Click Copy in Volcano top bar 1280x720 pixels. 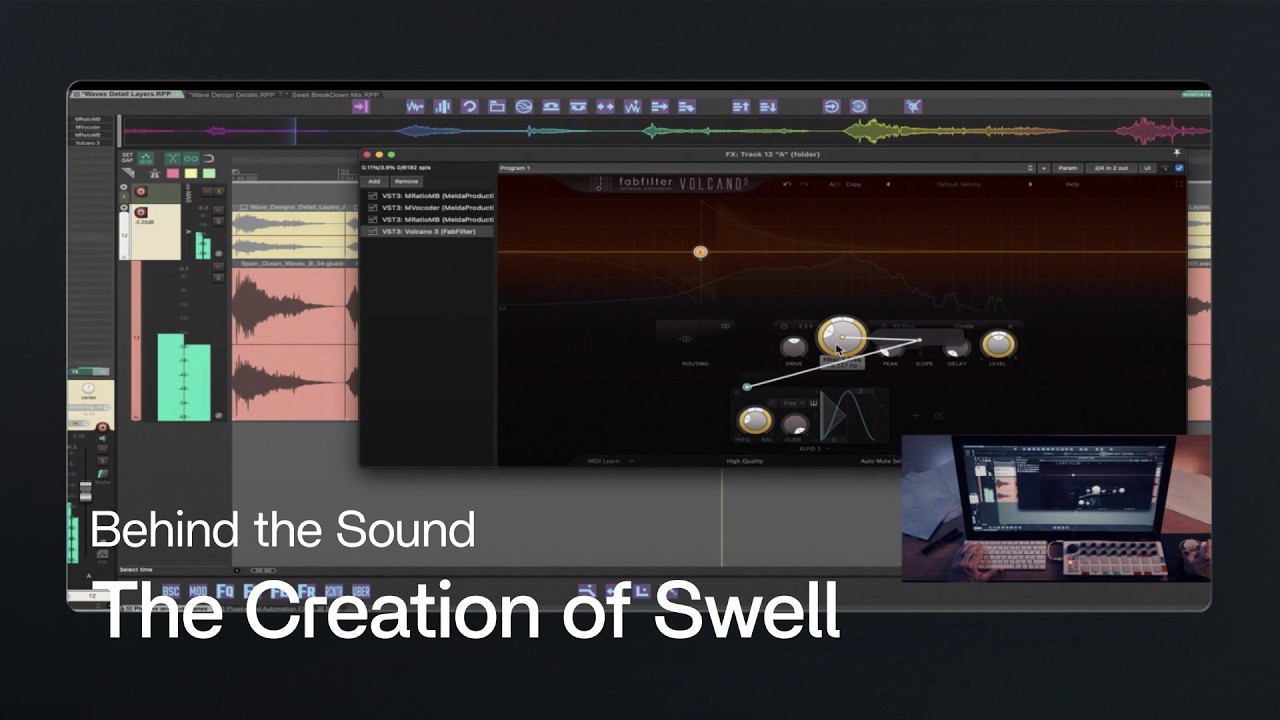[x=853, y=184]
